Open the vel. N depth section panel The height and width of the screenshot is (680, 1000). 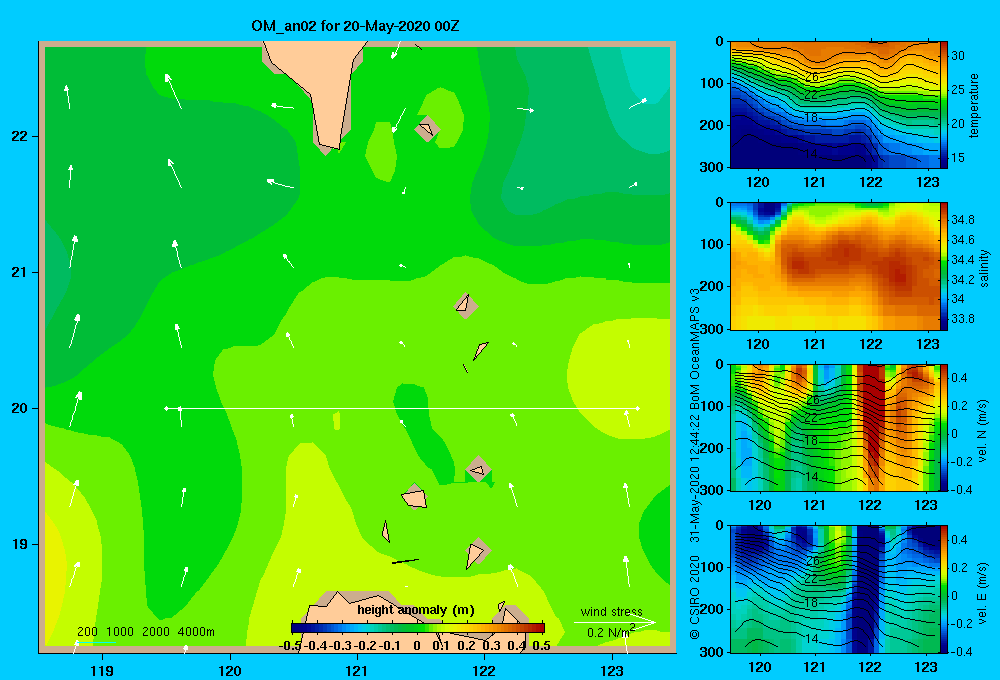[x=834, y=428]
